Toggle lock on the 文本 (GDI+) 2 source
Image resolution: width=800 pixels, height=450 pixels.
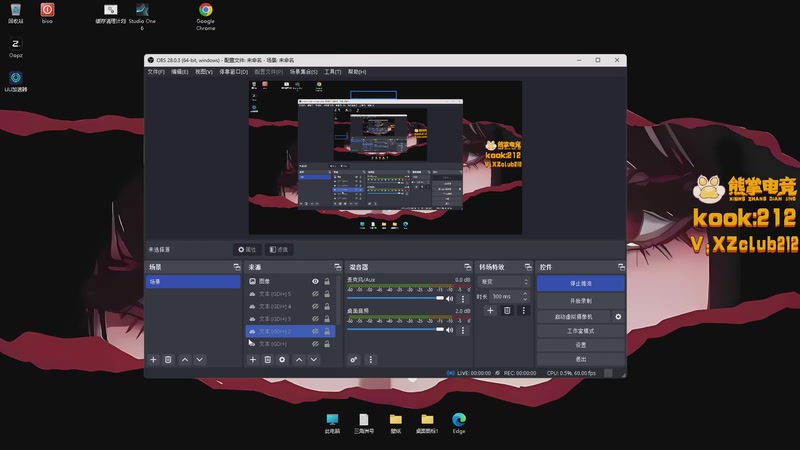[327, 331]
